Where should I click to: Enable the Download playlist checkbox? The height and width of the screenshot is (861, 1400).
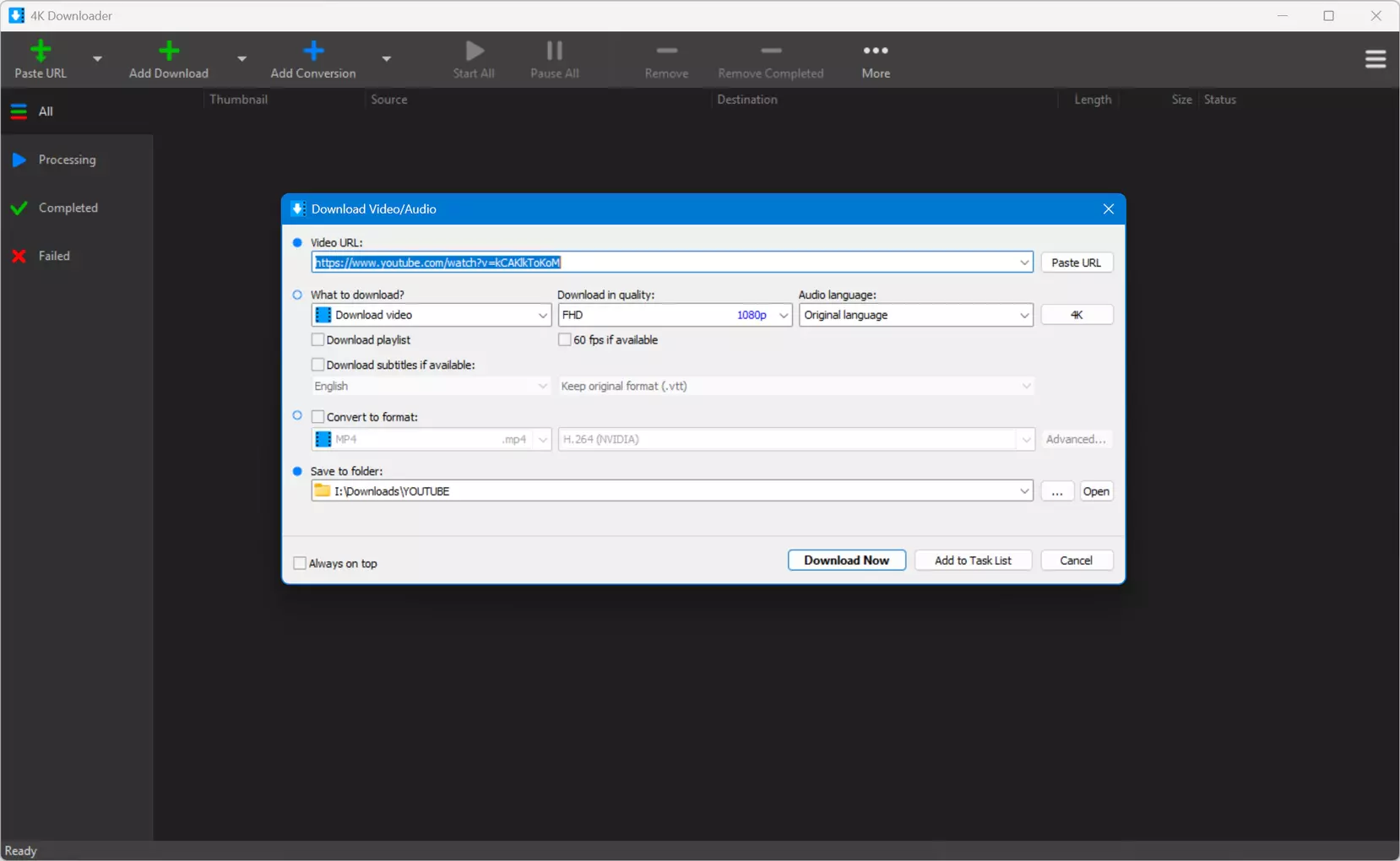[x=318, y=340]
